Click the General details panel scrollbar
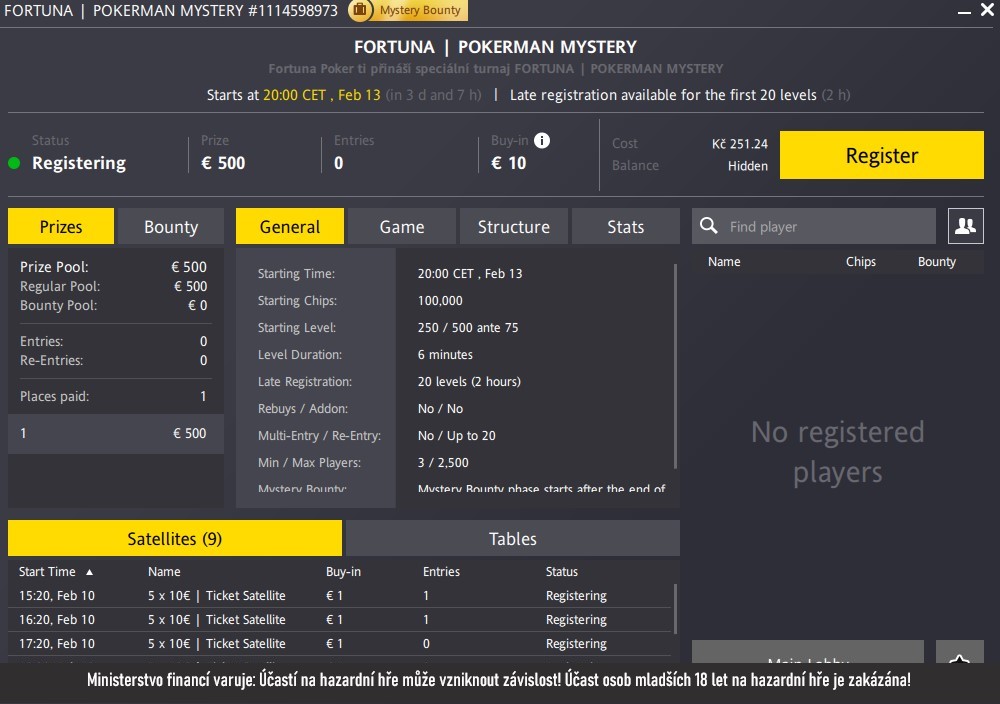The width and height of the screenshot is (1000, 704). [x=675, y=367]
